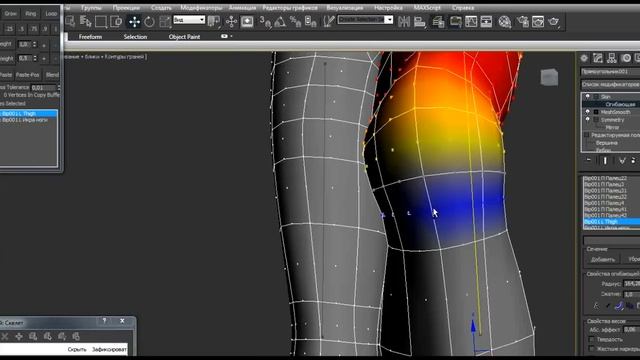The height and width of the screenshot is (360, 640).
Task: Toggle the Spinner Snap icon
Action: click(310, 22)
